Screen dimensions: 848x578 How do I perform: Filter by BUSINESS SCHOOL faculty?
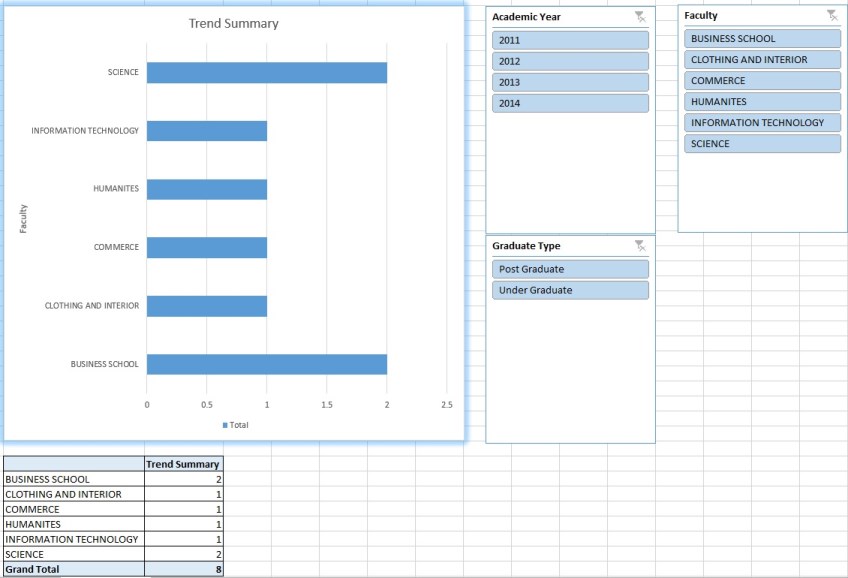point(762,38)
